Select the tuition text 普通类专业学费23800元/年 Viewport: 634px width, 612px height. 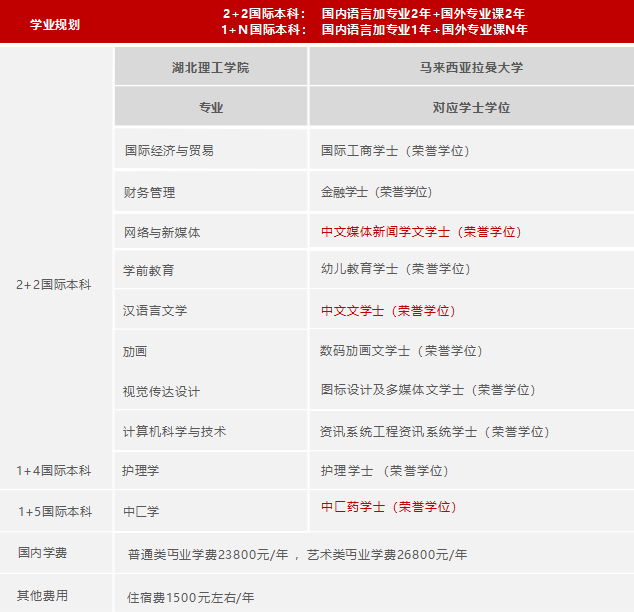tap(208, 555)
